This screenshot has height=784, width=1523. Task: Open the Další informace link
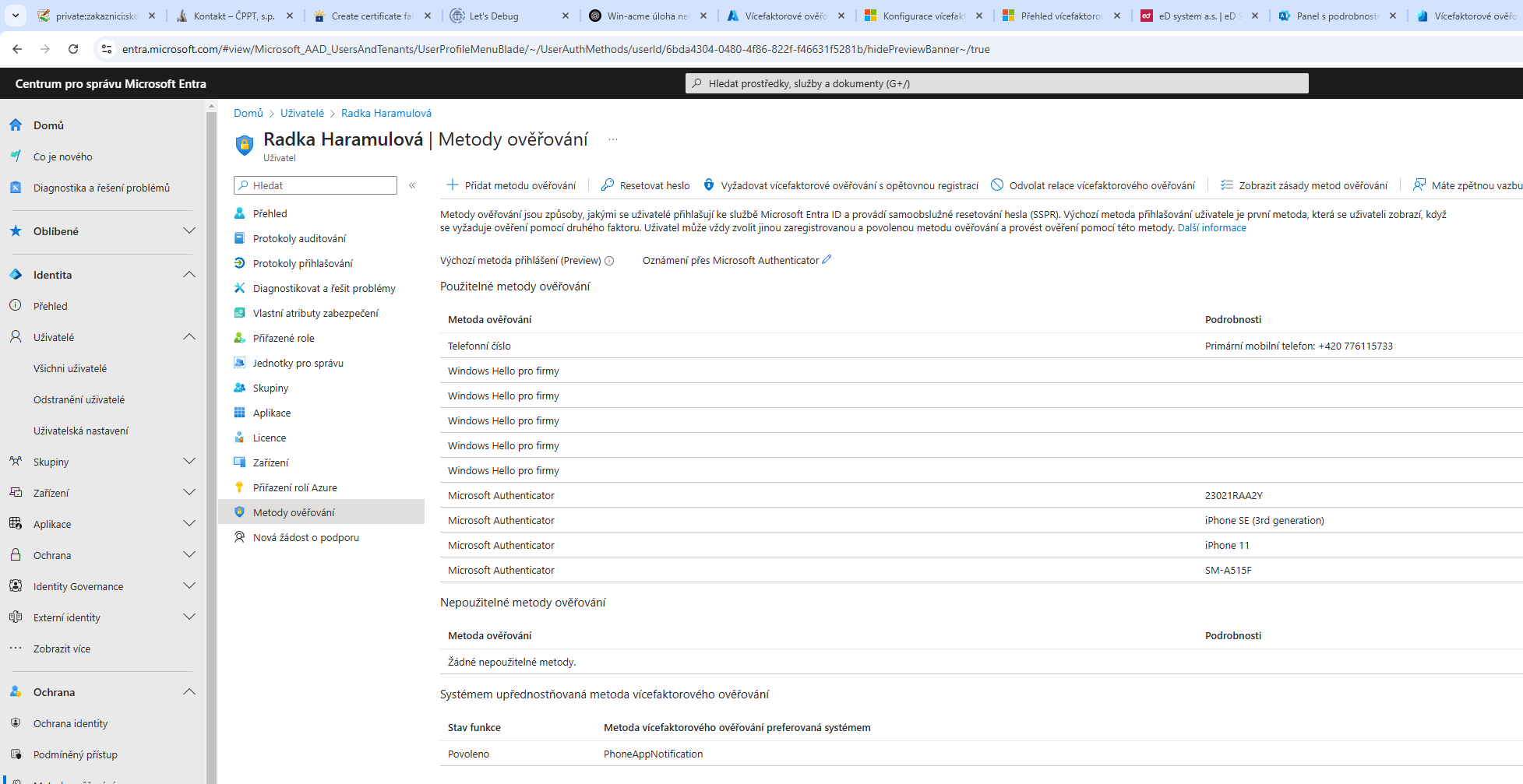1211,228
